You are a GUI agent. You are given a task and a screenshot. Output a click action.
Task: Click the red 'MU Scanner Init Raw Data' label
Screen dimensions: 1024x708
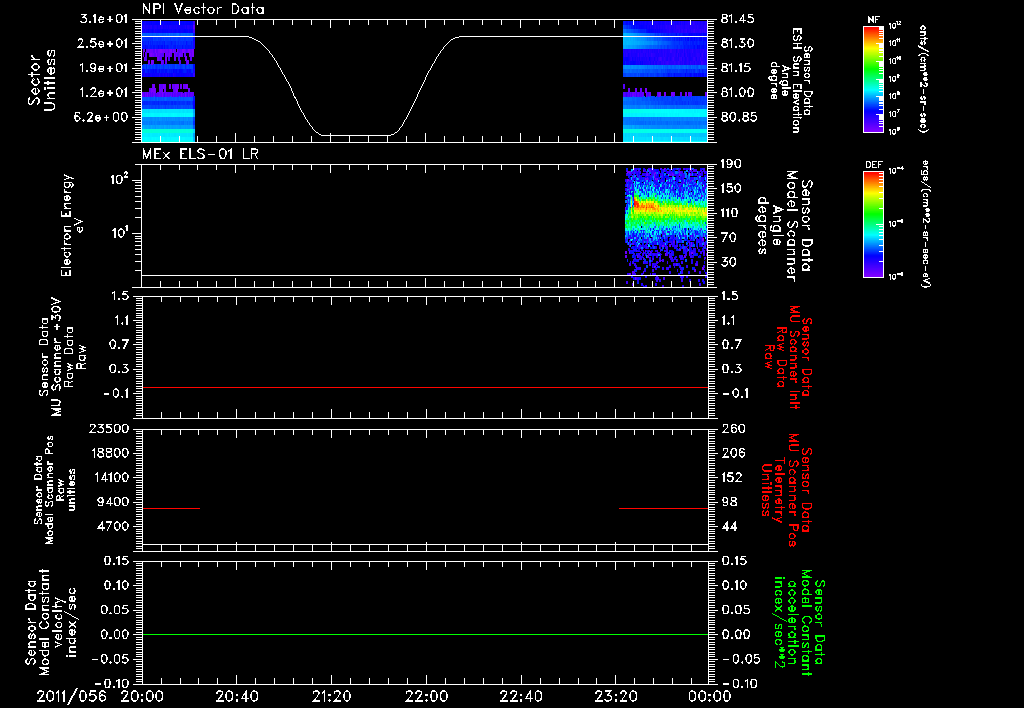[x=790, y=357]
